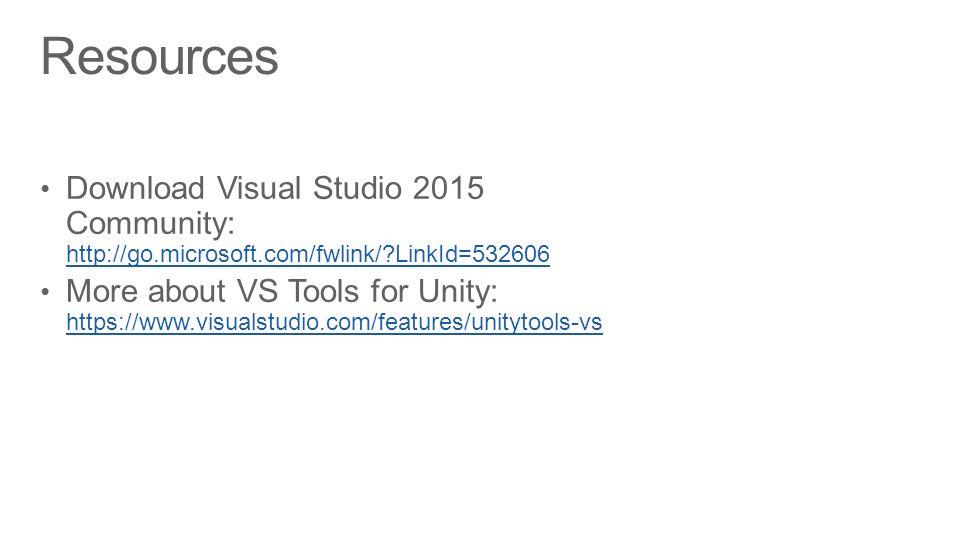Select the bullet dot before More about
The height and width of the screenshot is (540, 960).
point(45,291)
